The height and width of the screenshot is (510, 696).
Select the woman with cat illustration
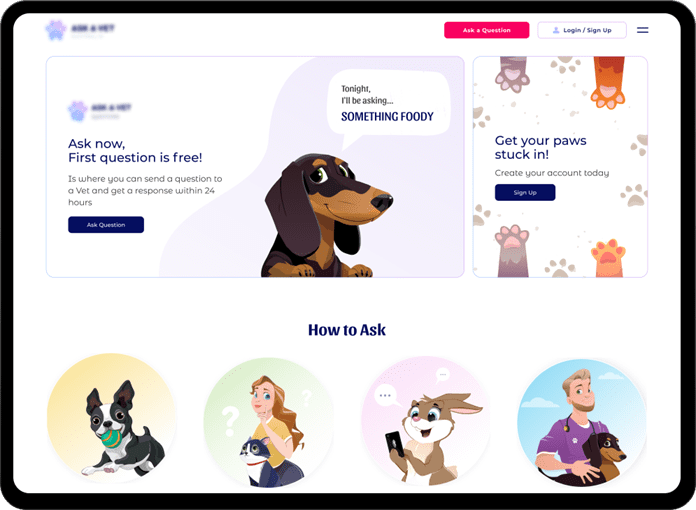point(268,422)
